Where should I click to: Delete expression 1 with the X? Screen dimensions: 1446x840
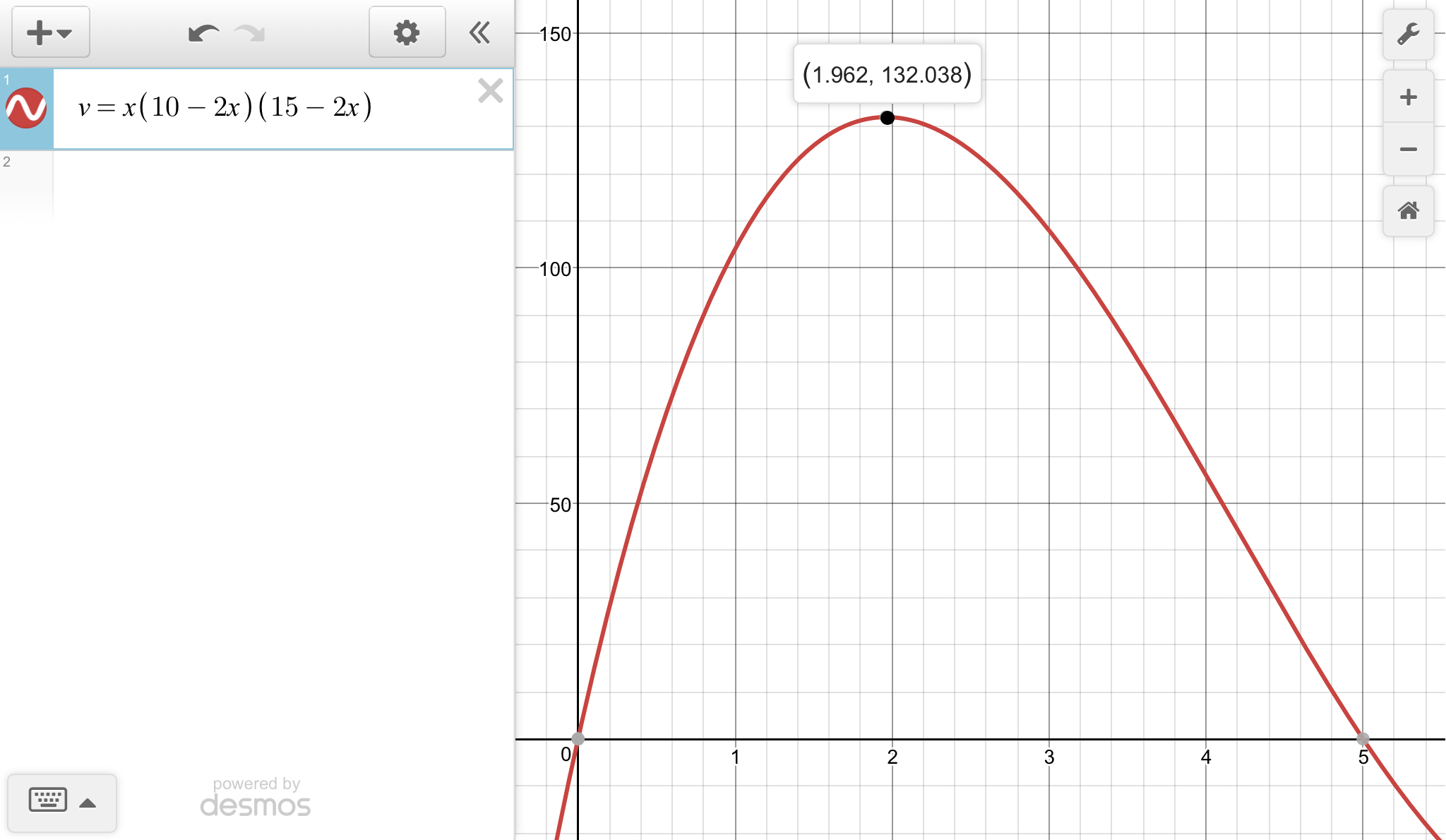point(490,91)
